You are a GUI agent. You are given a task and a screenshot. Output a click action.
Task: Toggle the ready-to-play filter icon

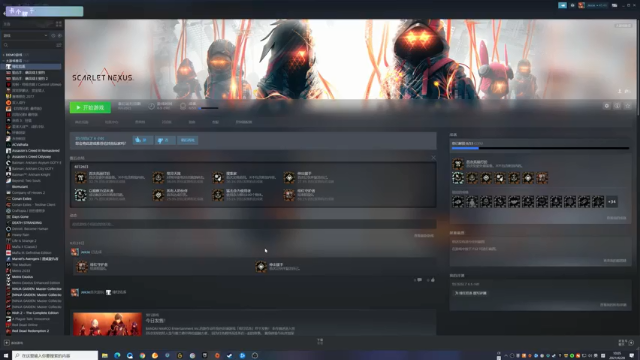pyautogui.click(x=60, y=36)
